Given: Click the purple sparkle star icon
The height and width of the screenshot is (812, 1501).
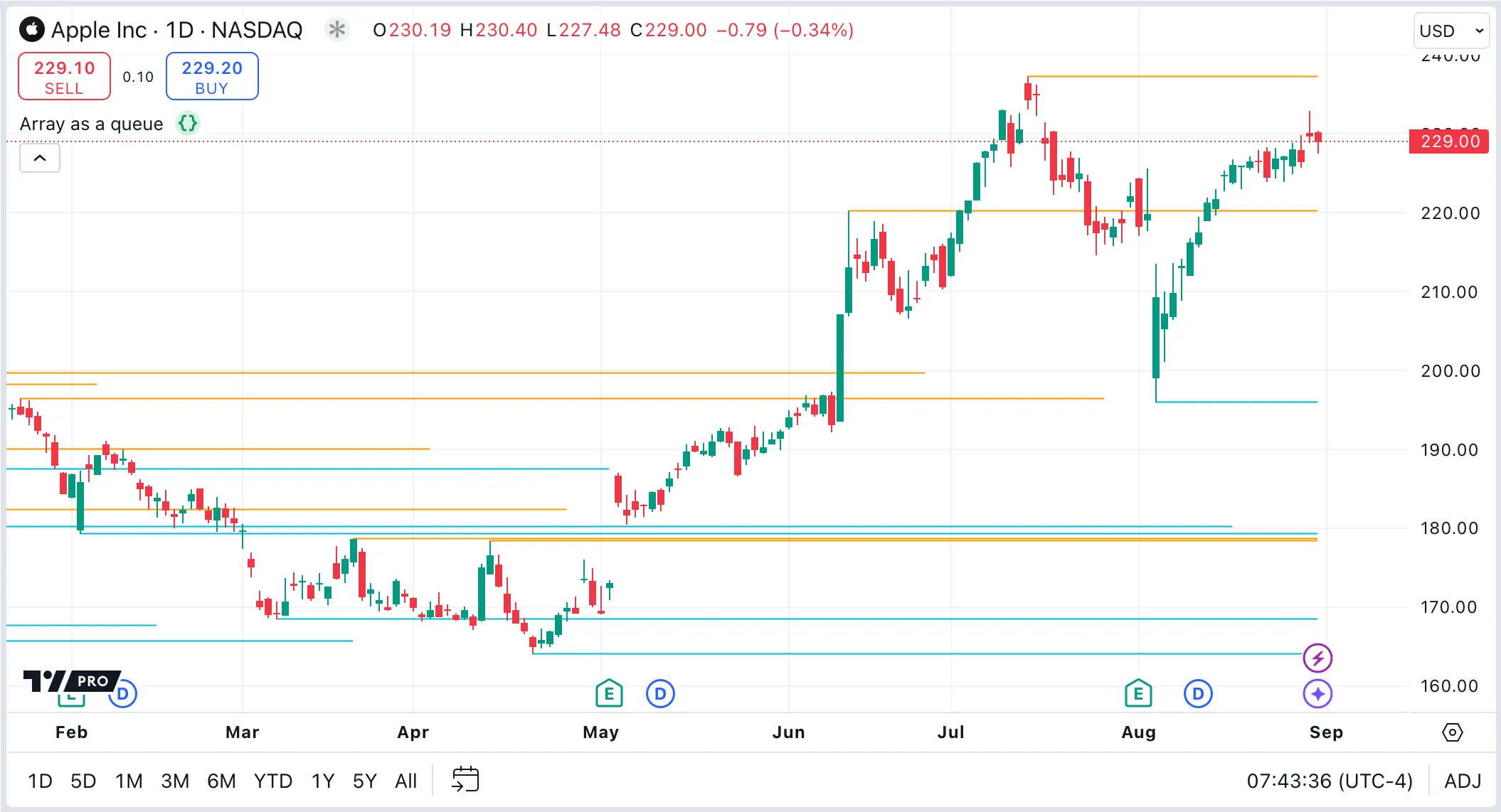Looking at the screenshot, I should point(1317,693).
